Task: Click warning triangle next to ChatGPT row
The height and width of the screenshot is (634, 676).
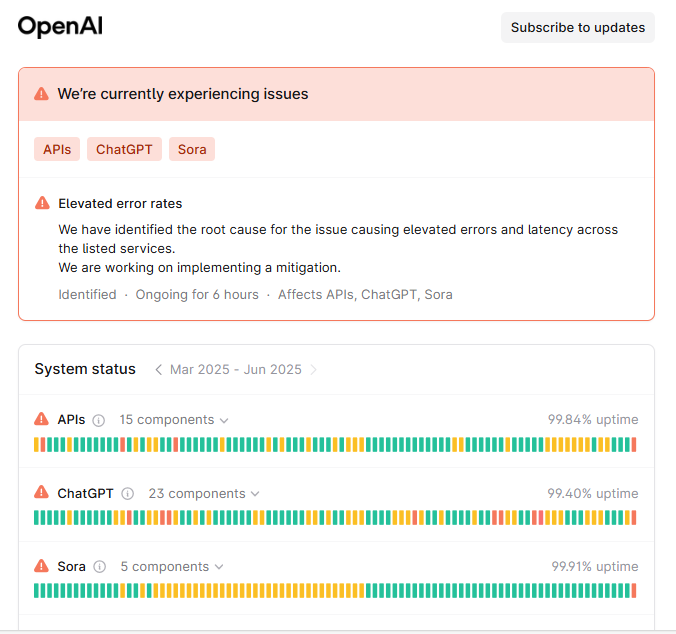Action: [x=41, y=493]
